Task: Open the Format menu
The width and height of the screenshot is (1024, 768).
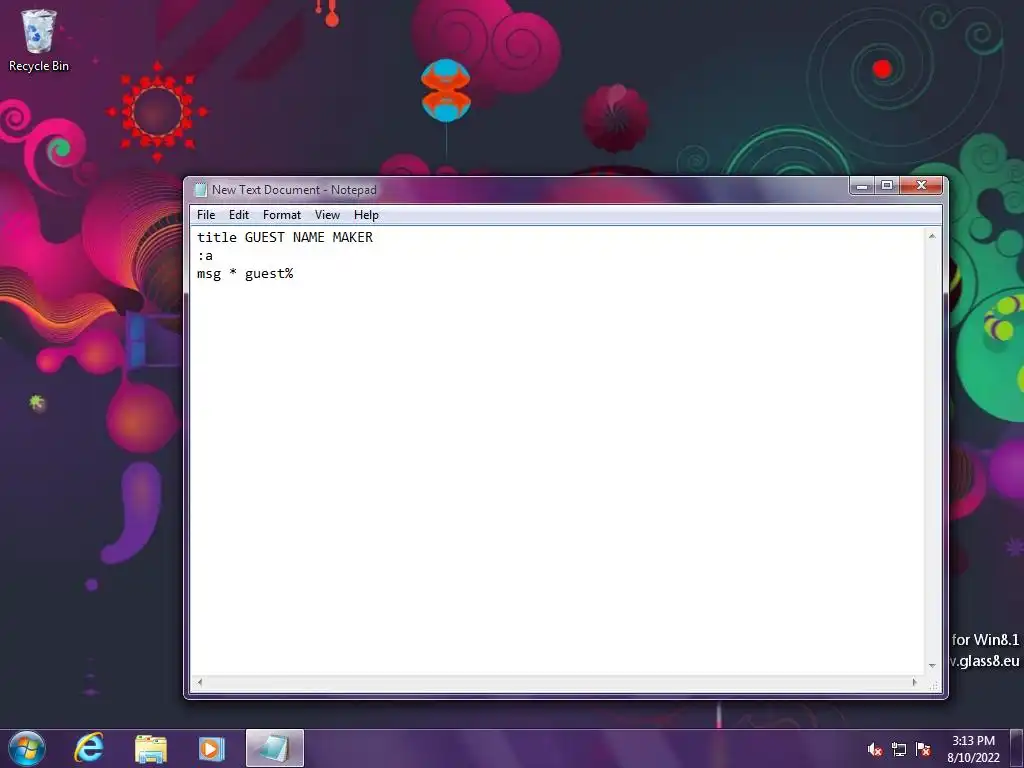Action: point(281,215)
